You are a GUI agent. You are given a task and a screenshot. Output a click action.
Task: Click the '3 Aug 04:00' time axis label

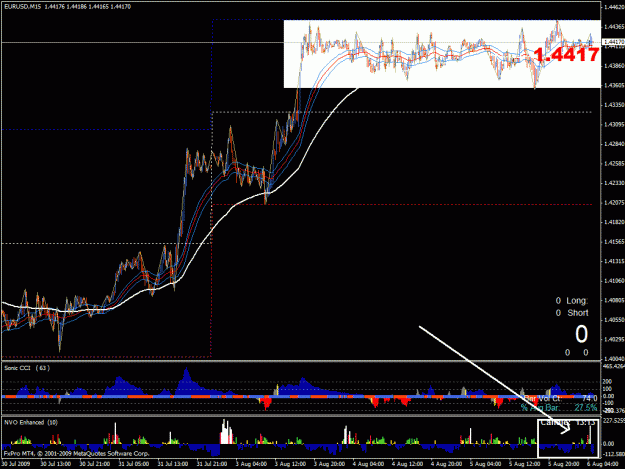[x=252, y=464]
